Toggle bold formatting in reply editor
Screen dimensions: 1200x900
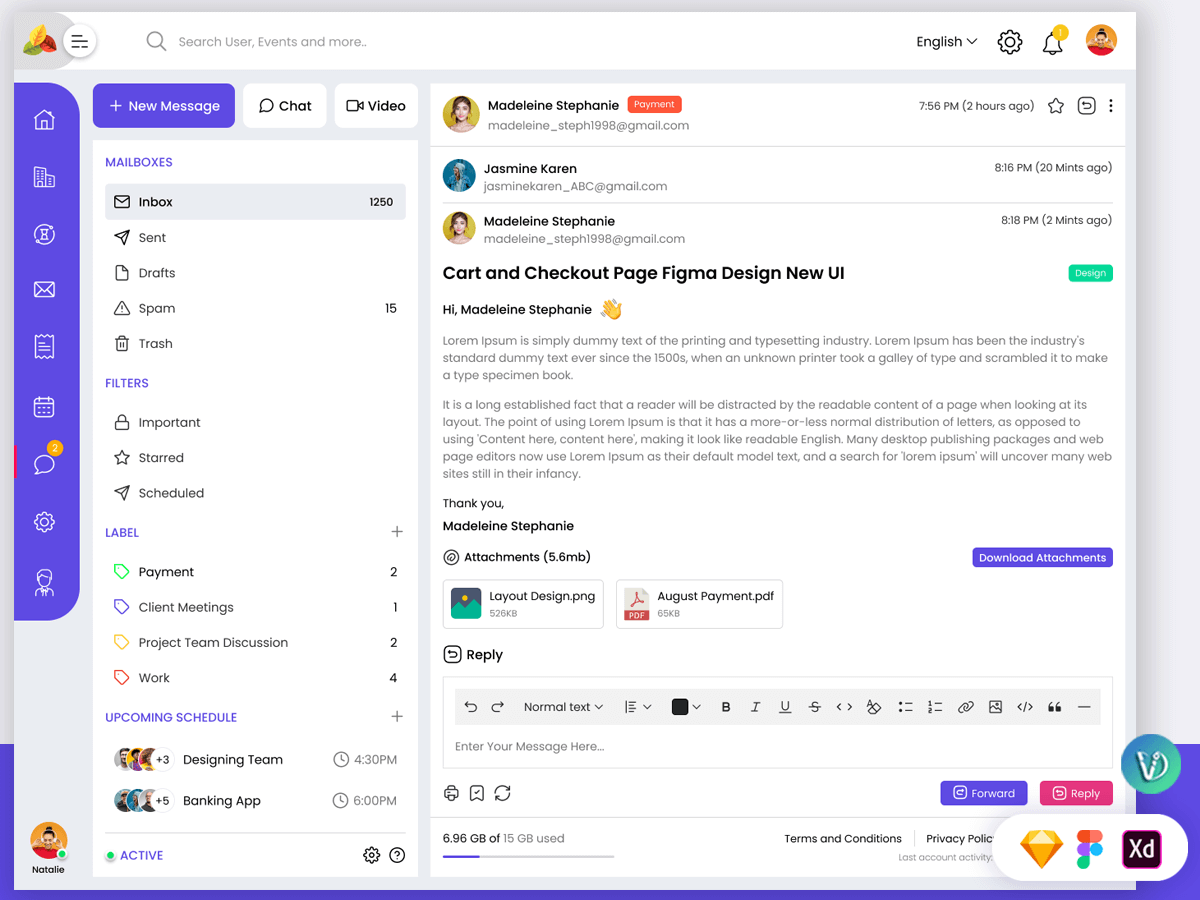click(726, 707)
